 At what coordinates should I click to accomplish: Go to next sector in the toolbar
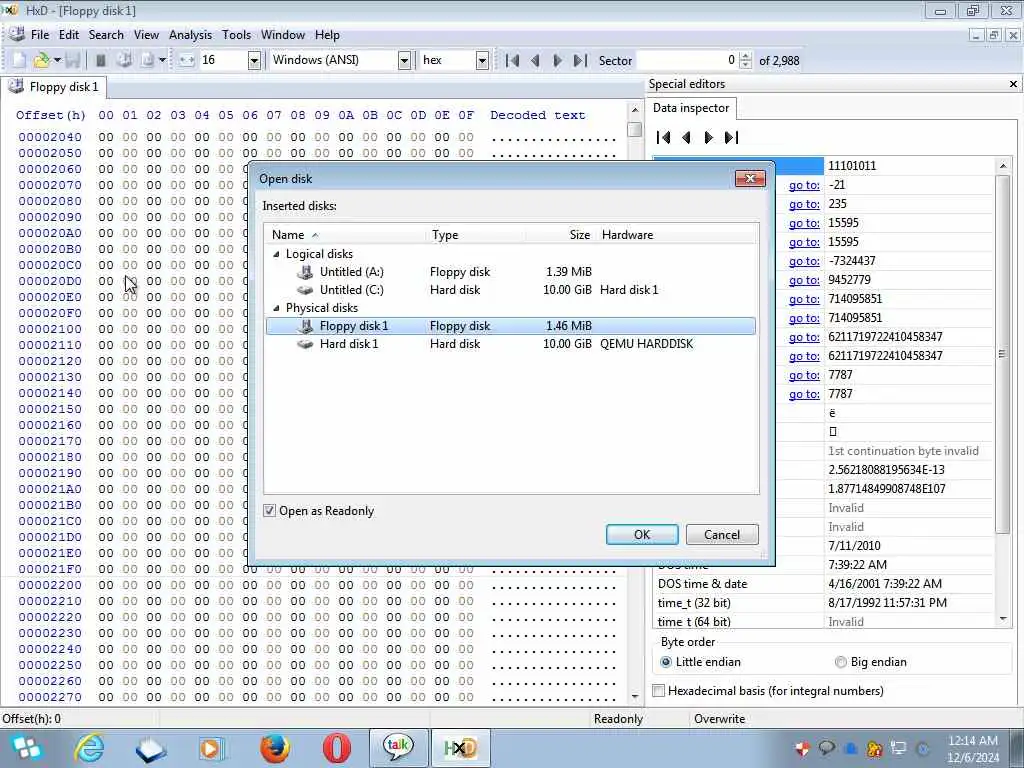[557, 60]
